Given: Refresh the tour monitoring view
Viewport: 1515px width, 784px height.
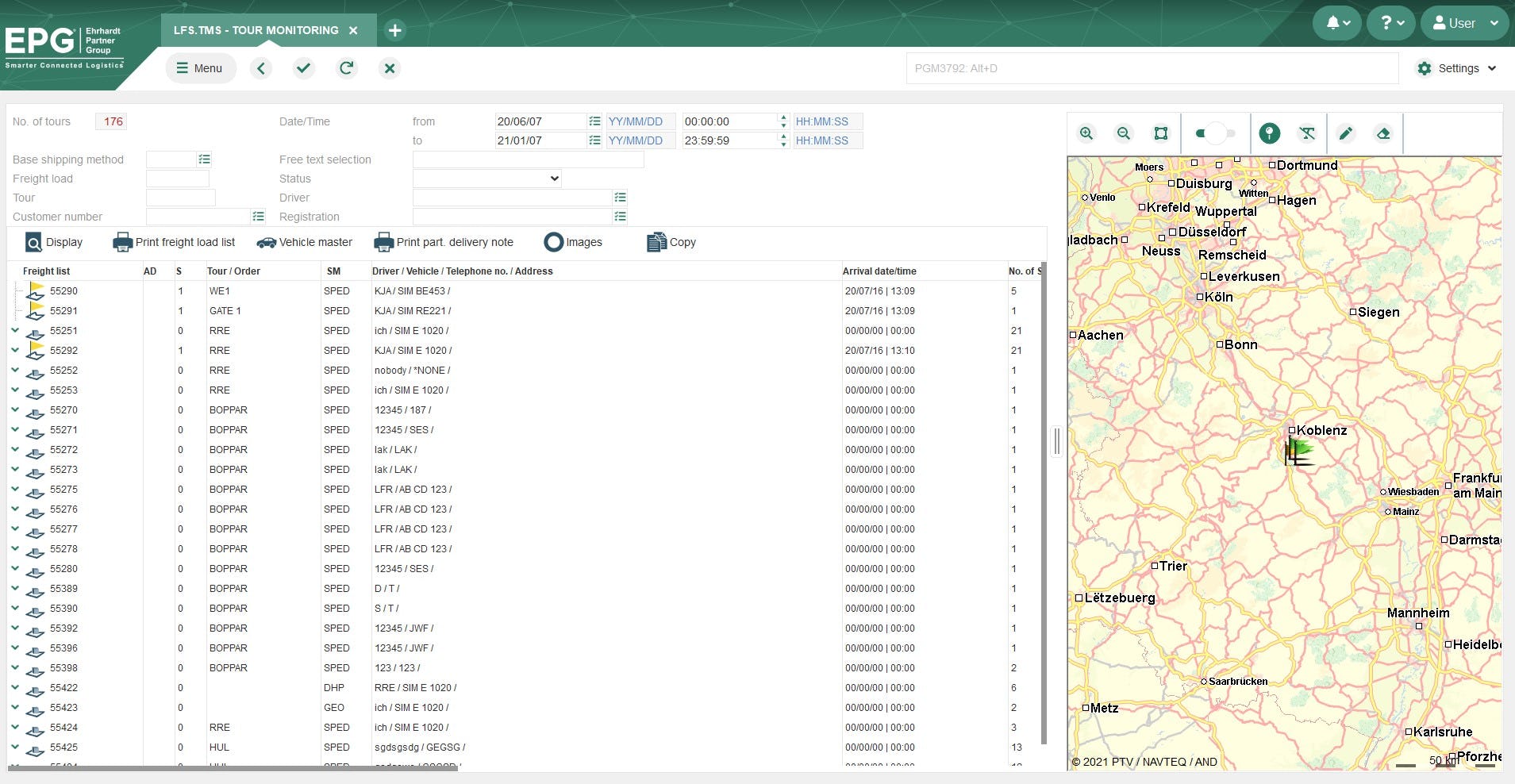Looking at the screenshot, I should point(346,68).
